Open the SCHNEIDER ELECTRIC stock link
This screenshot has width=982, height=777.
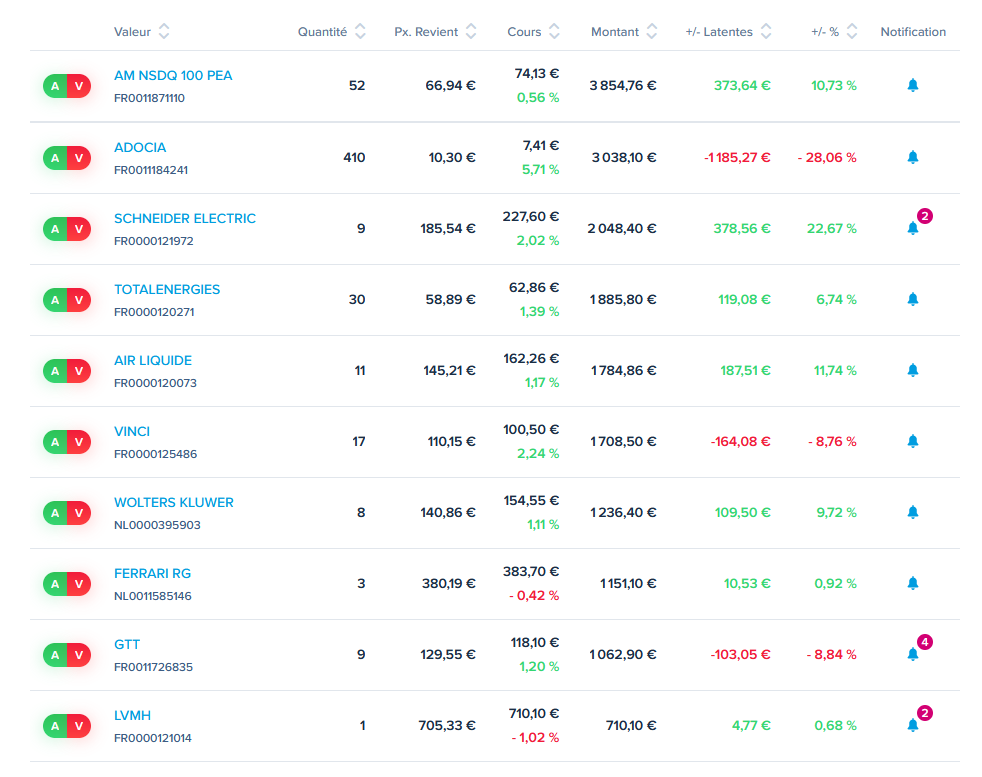185,218
